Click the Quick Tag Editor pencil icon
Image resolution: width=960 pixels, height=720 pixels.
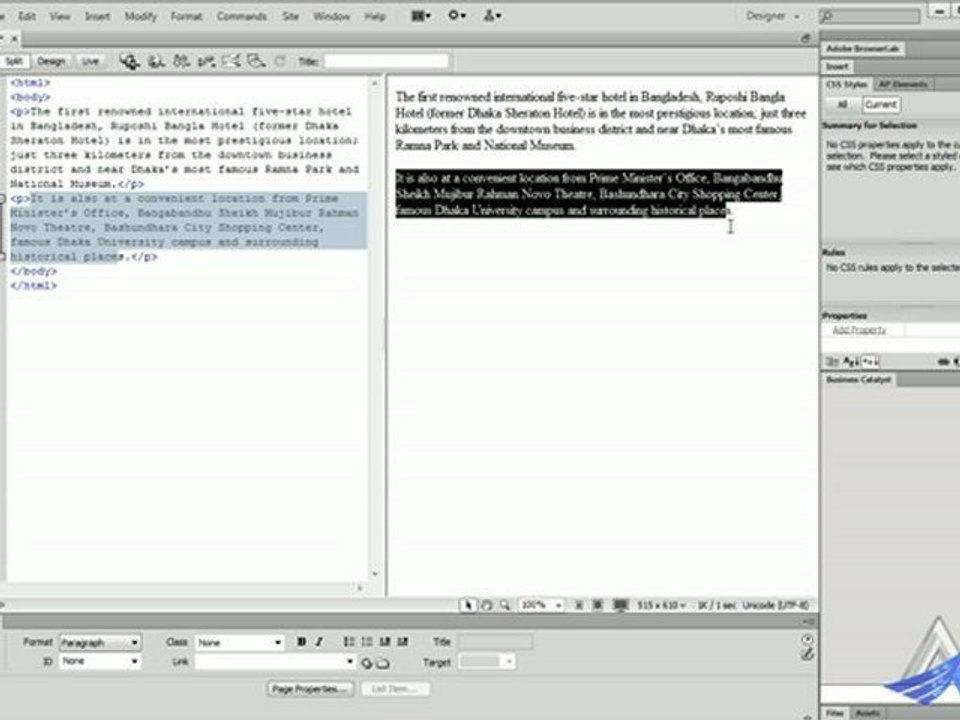pyautogui.click(x=808, y=654)
